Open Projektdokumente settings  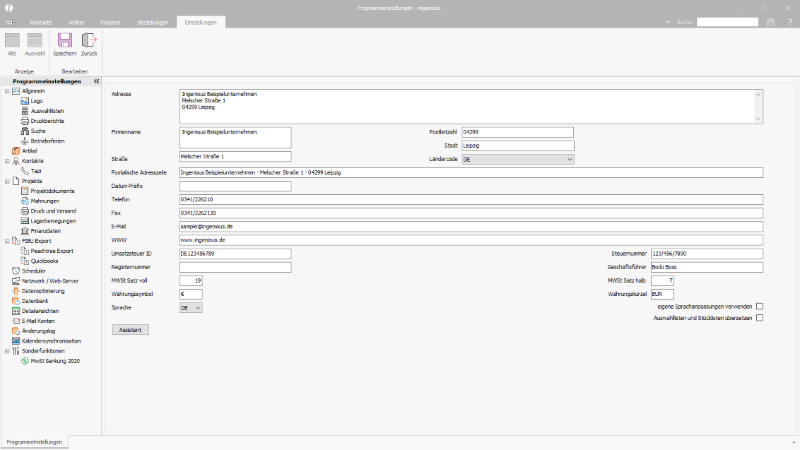coord(52,191)
